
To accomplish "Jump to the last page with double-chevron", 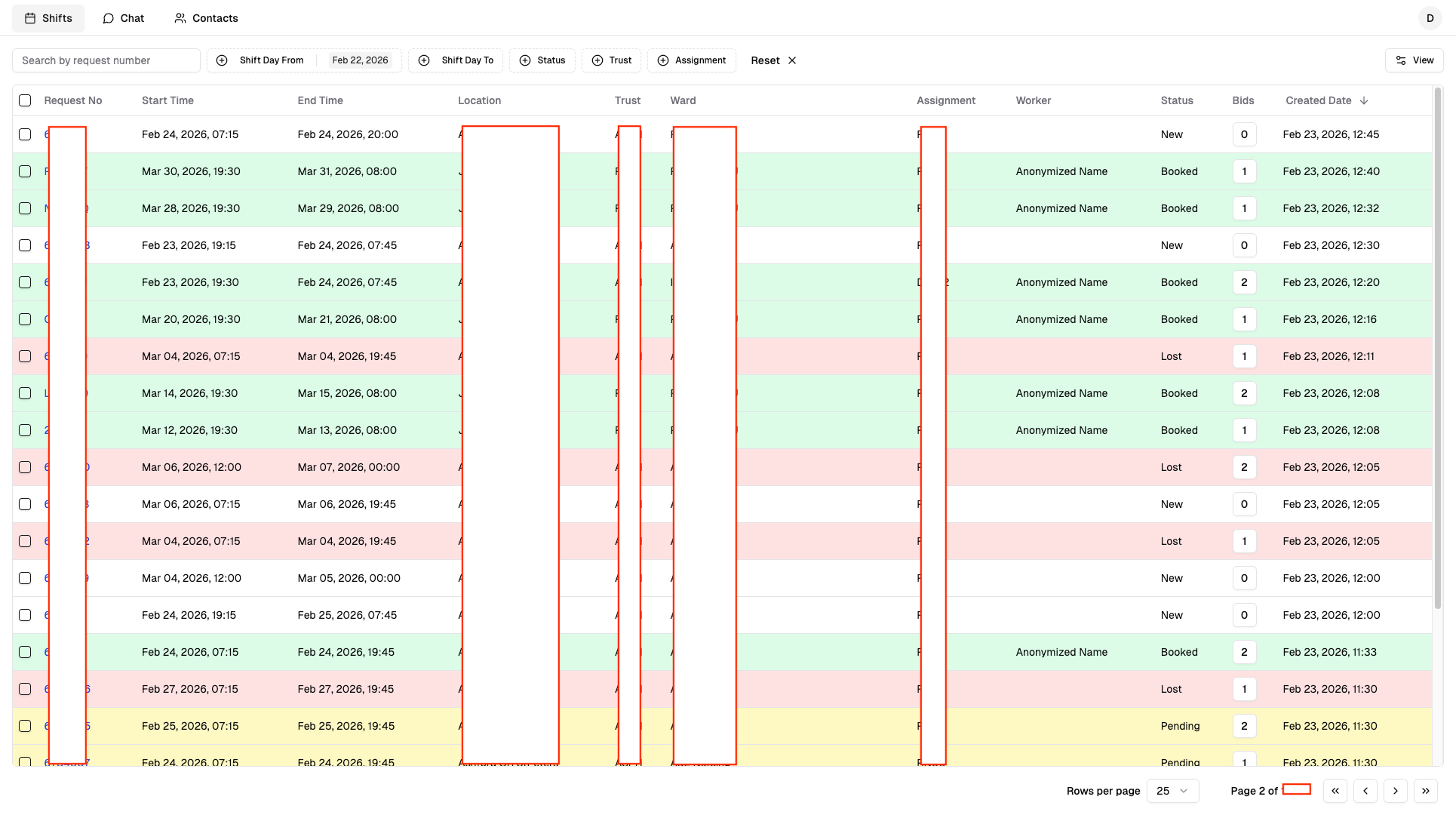I will point(1426,791).
